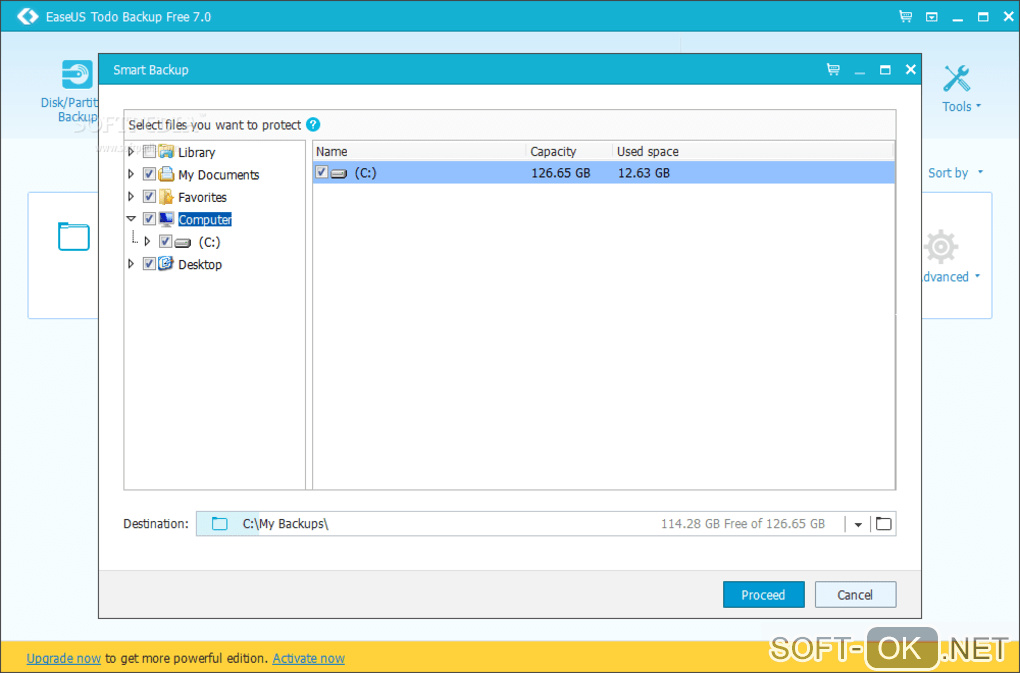Click the C: drive icon in tree

pos(183,243)
